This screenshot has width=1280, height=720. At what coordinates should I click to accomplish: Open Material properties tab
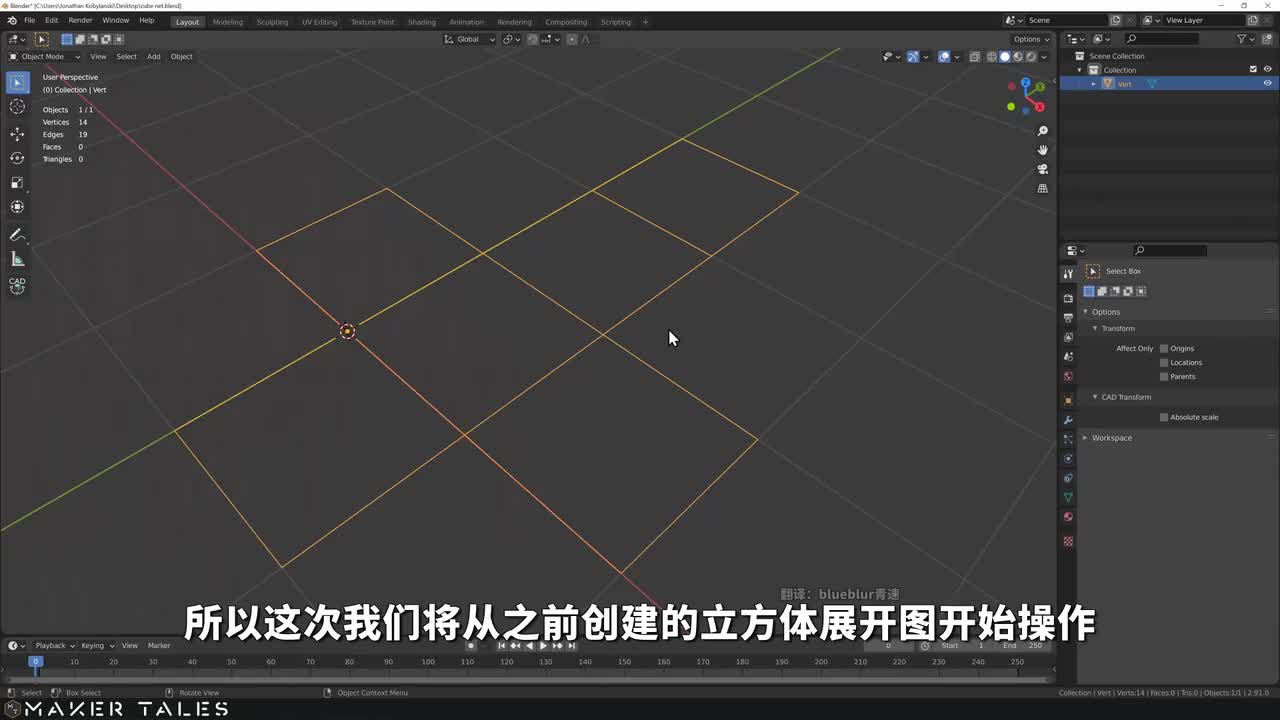[1068, 517]
